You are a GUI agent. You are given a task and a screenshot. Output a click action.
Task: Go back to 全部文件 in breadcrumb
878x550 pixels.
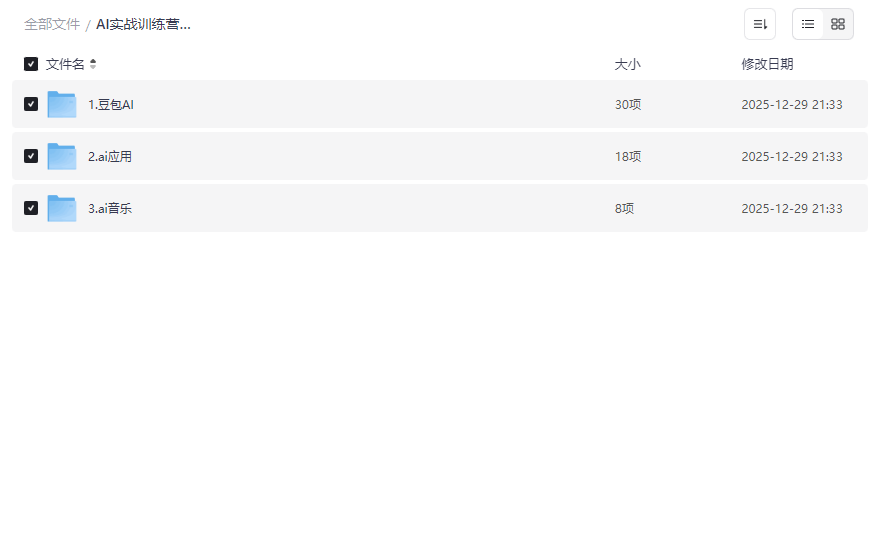tap(52, 24)
